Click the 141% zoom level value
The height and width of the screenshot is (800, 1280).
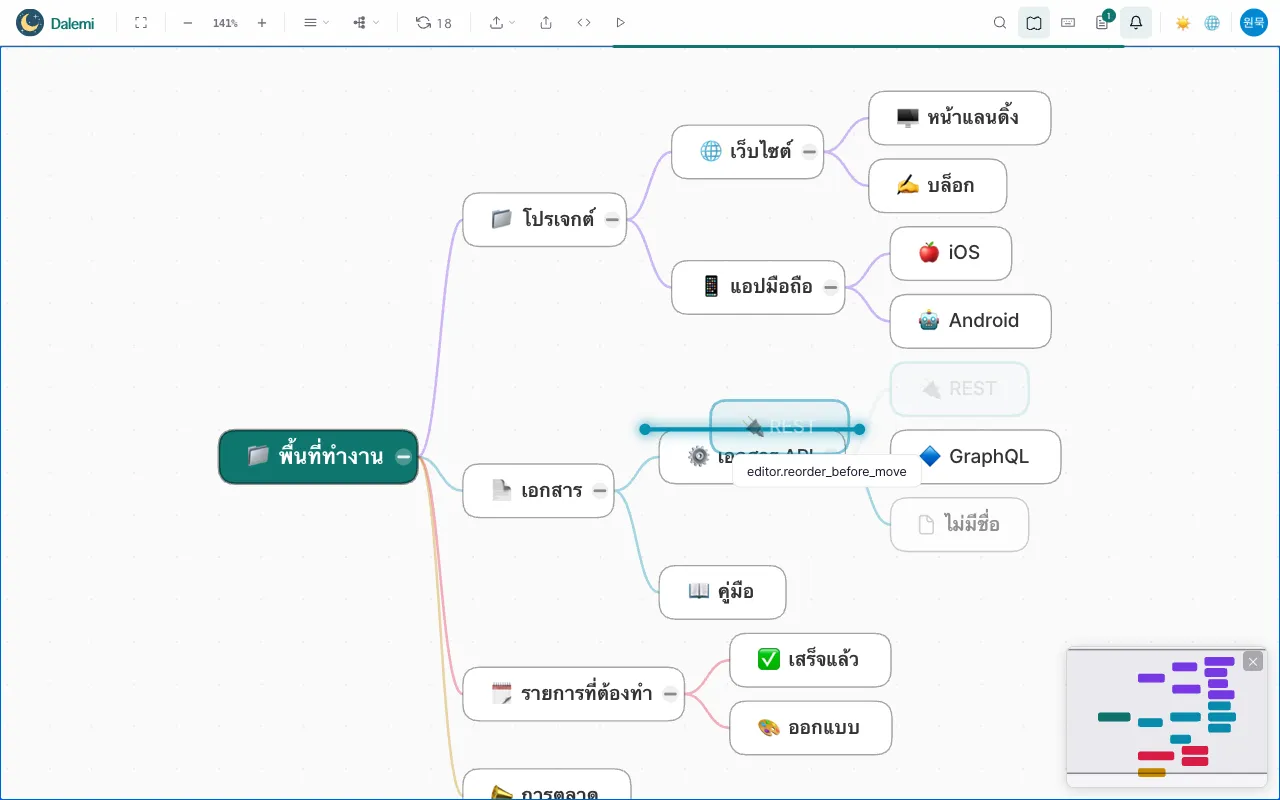(225, 22)
